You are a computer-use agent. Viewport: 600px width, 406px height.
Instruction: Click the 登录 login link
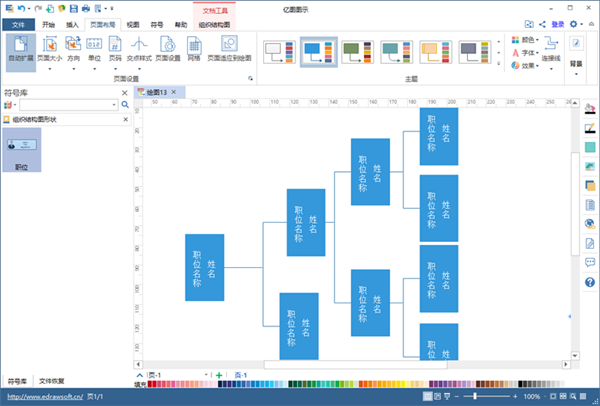(x=557, y=23)
